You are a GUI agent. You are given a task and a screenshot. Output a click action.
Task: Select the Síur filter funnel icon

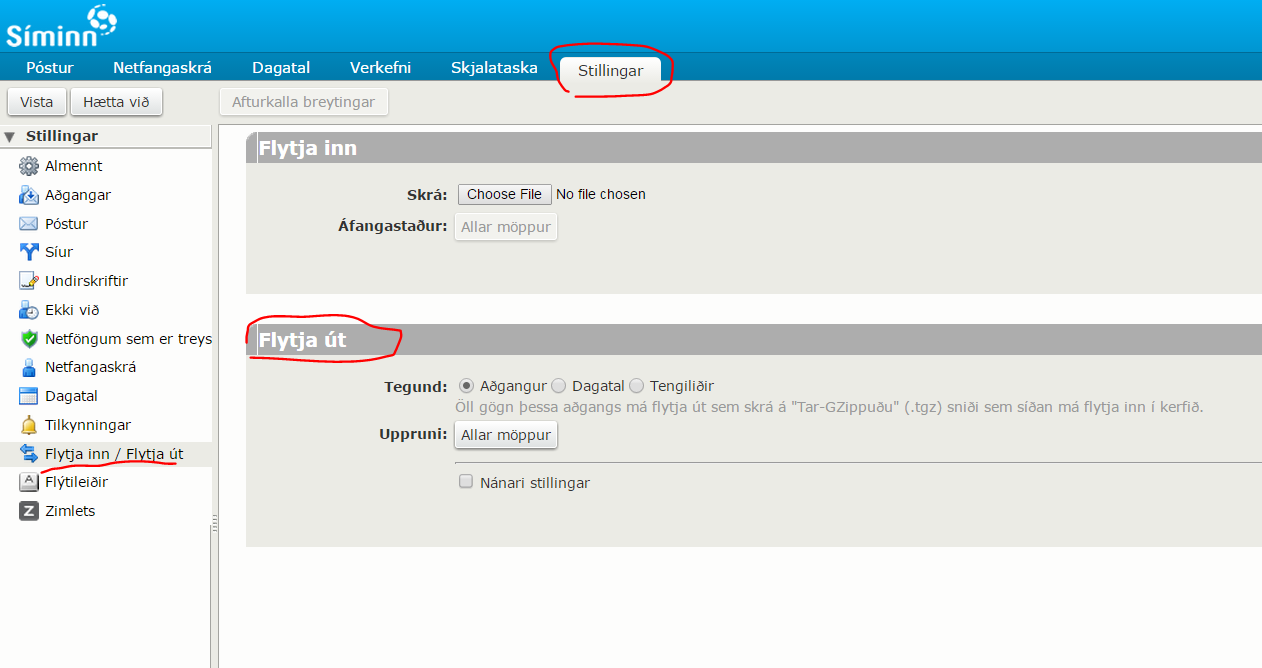click(x=28, y=252)
